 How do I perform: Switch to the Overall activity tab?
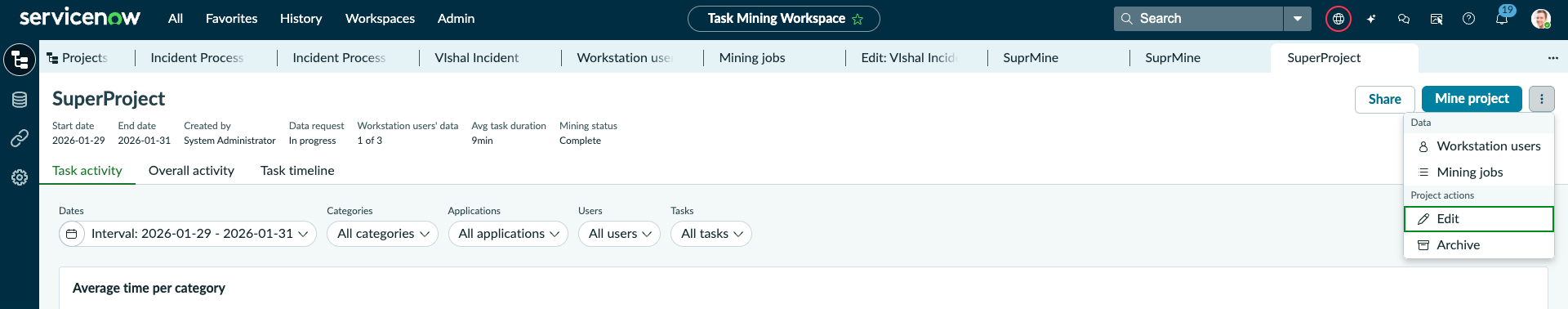pos(191,171)
